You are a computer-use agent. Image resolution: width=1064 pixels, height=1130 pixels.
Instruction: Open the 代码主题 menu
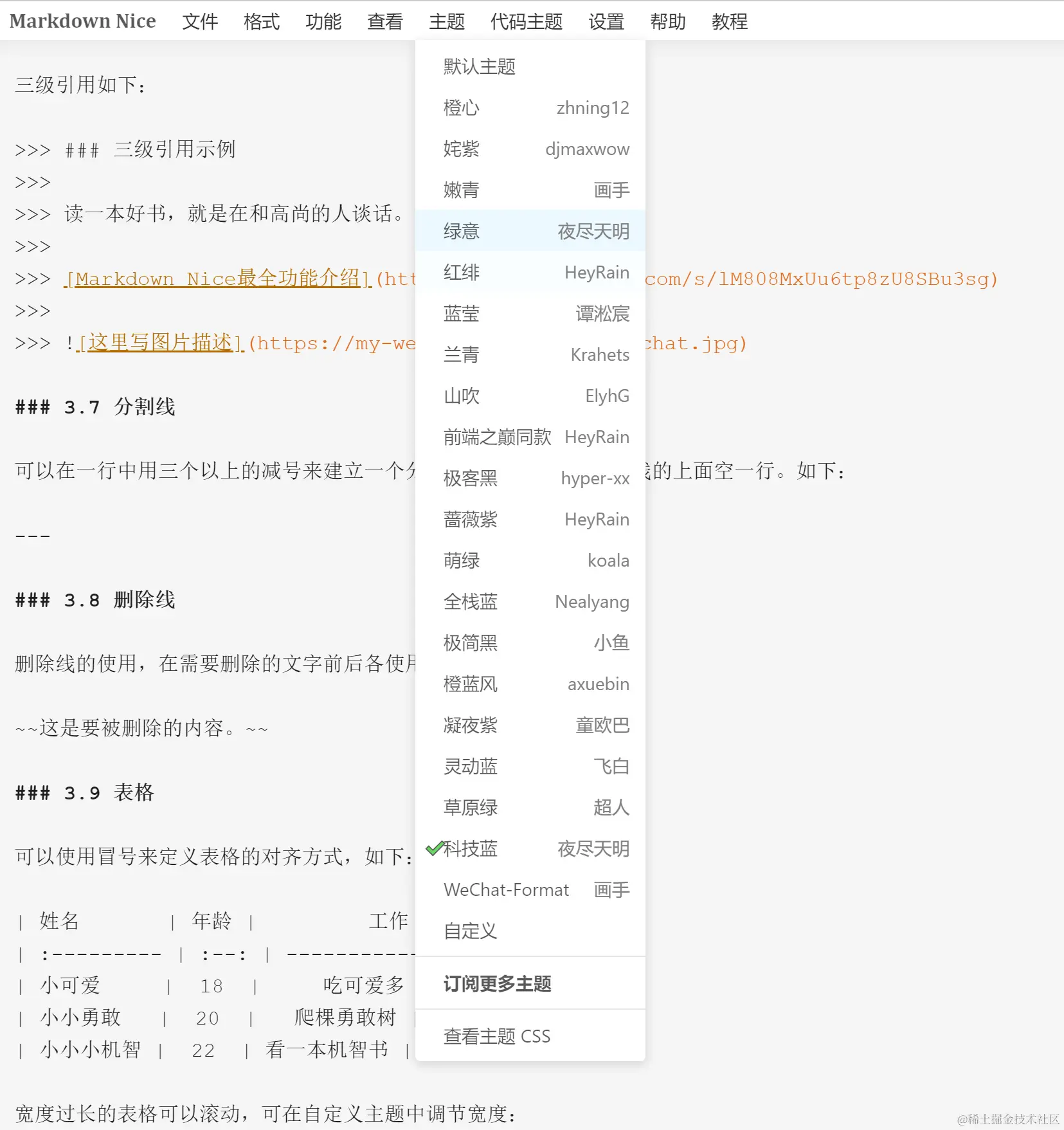tap(527, 21)
